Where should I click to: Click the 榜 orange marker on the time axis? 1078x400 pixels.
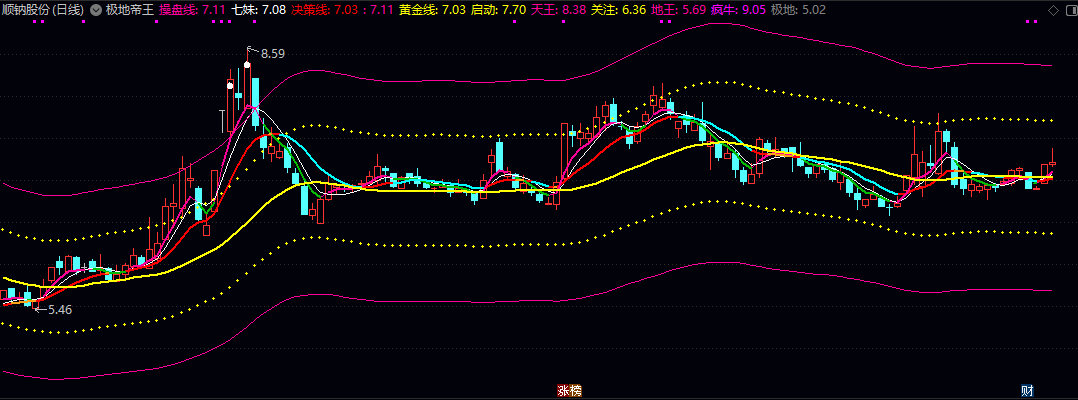coord(575,391)
